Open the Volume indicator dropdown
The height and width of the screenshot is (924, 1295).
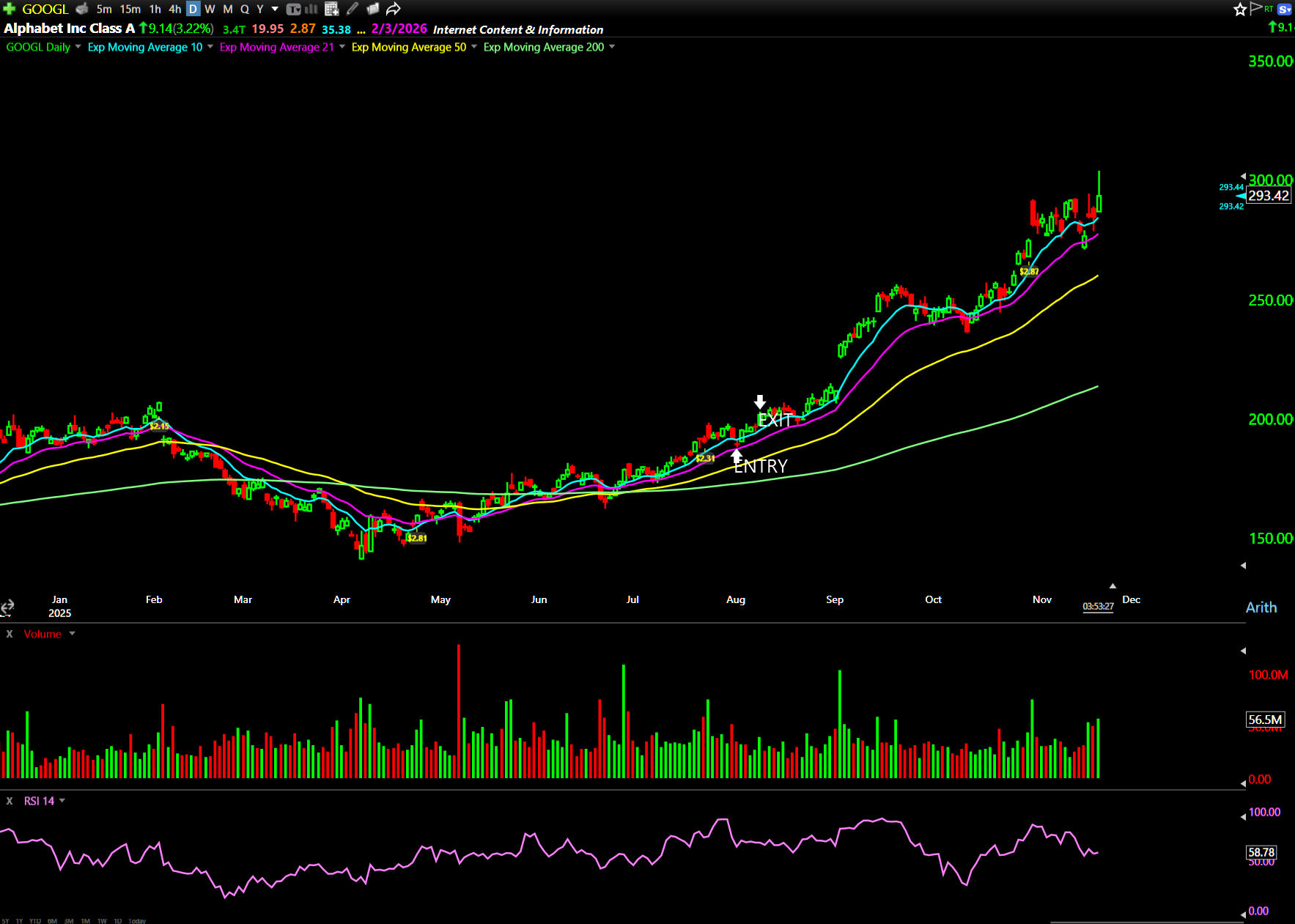tap(72, 634)
